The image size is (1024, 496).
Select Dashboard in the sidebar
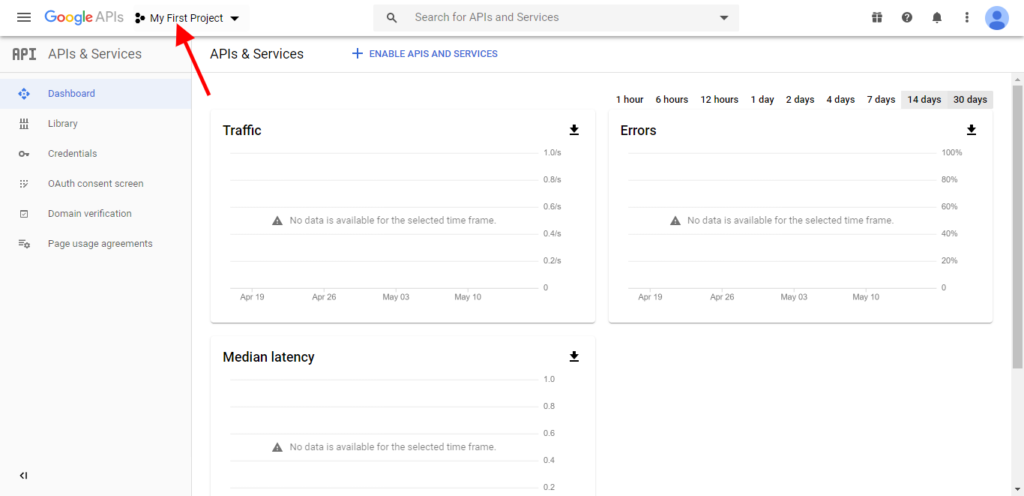[95, 93]
